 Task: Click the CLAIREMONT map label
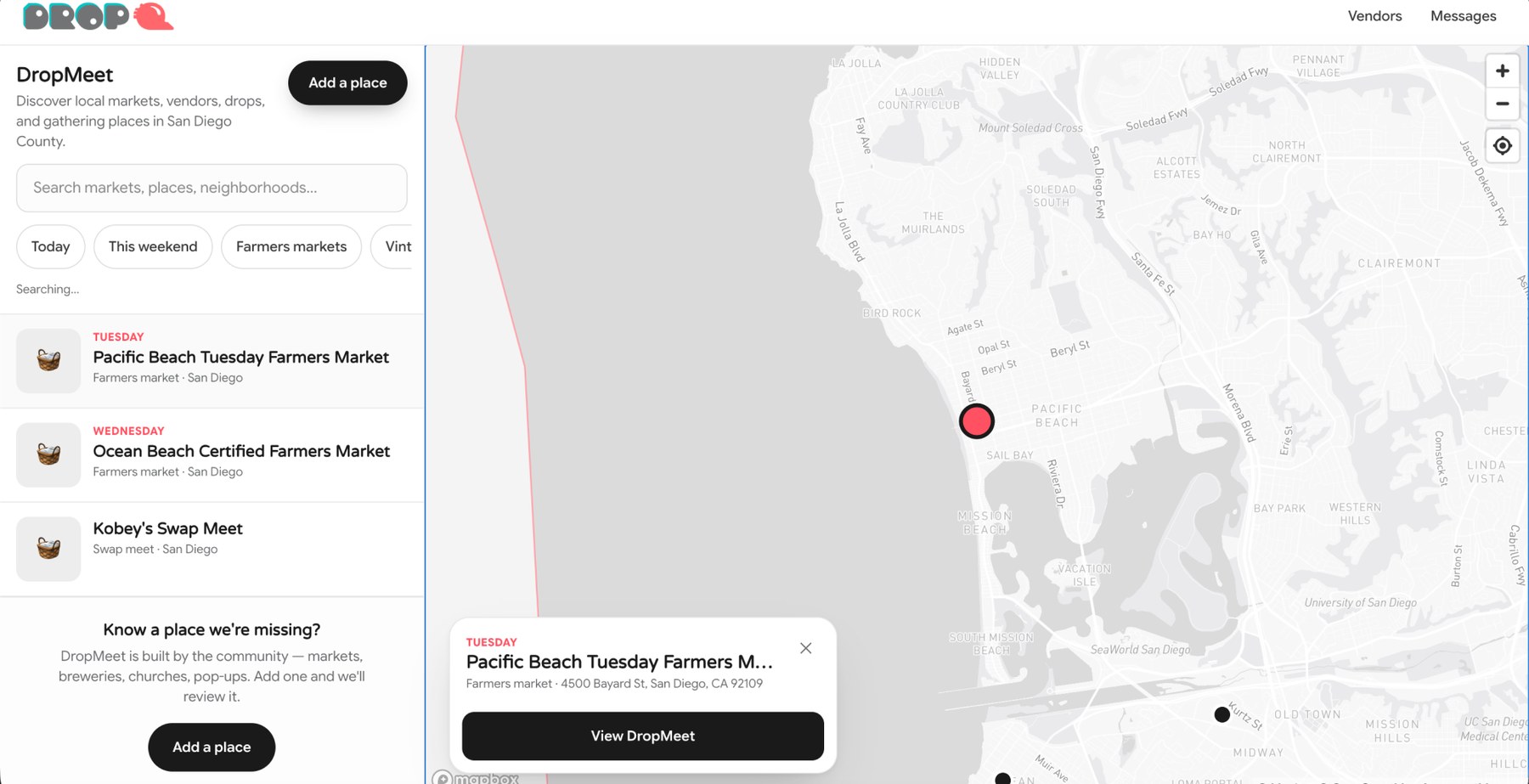pyautogui.click(x=1399, y=263)
